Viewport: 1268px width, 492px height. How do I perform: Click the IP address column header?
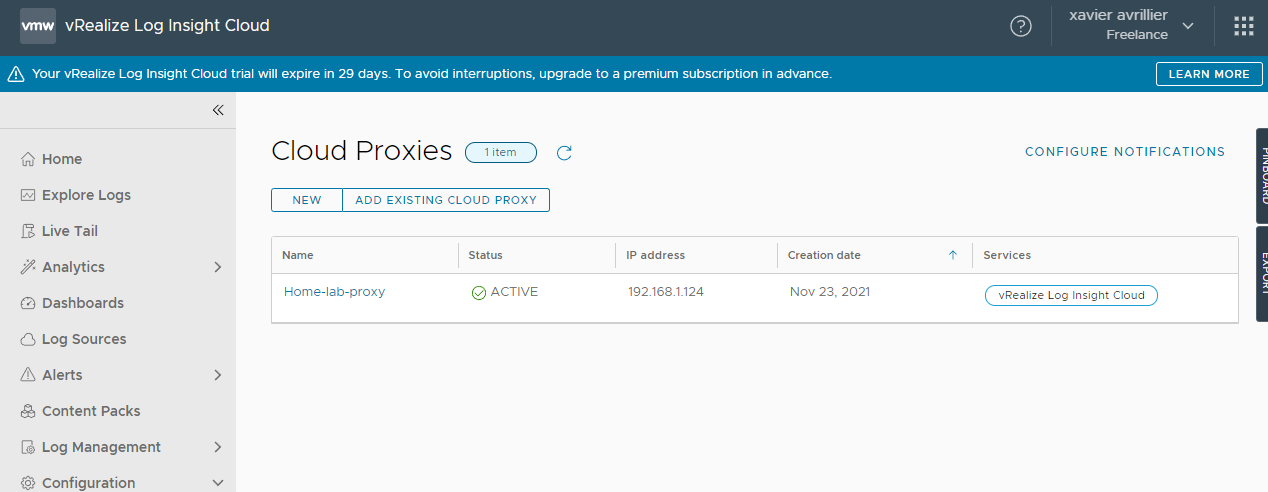click(656, 255)
